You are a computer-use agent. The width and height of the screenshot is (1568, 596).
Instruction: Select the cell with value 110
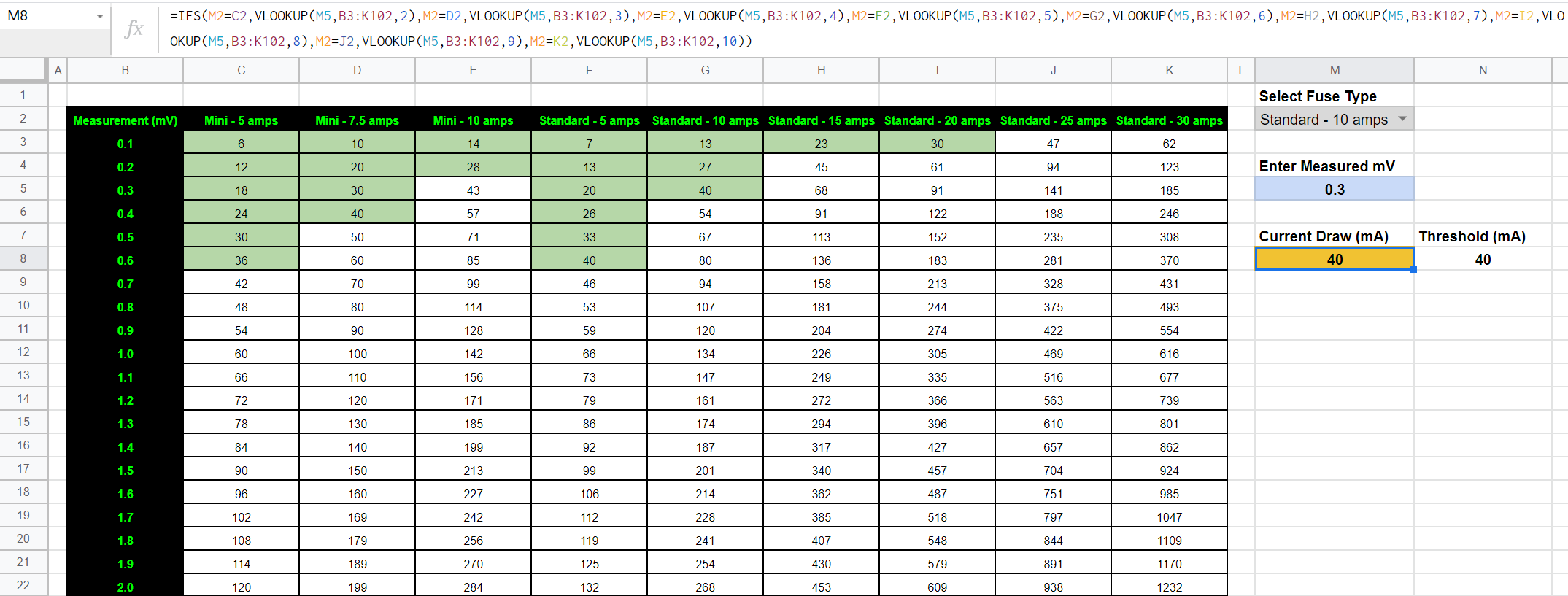[357, 377]
